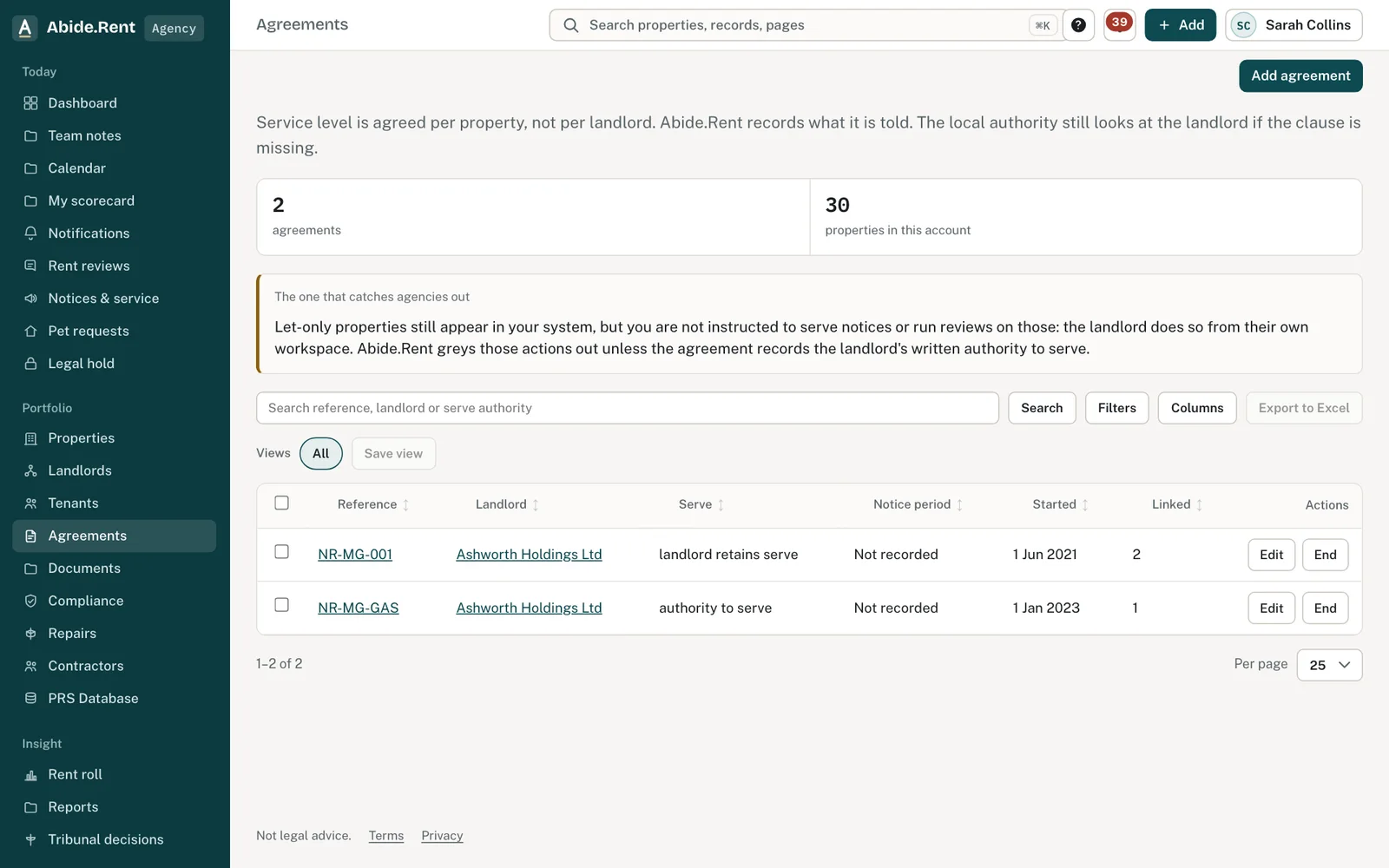Open Notices & service megaphone icon
This screenshot has width=1389, height=868.
coord(30,299)
